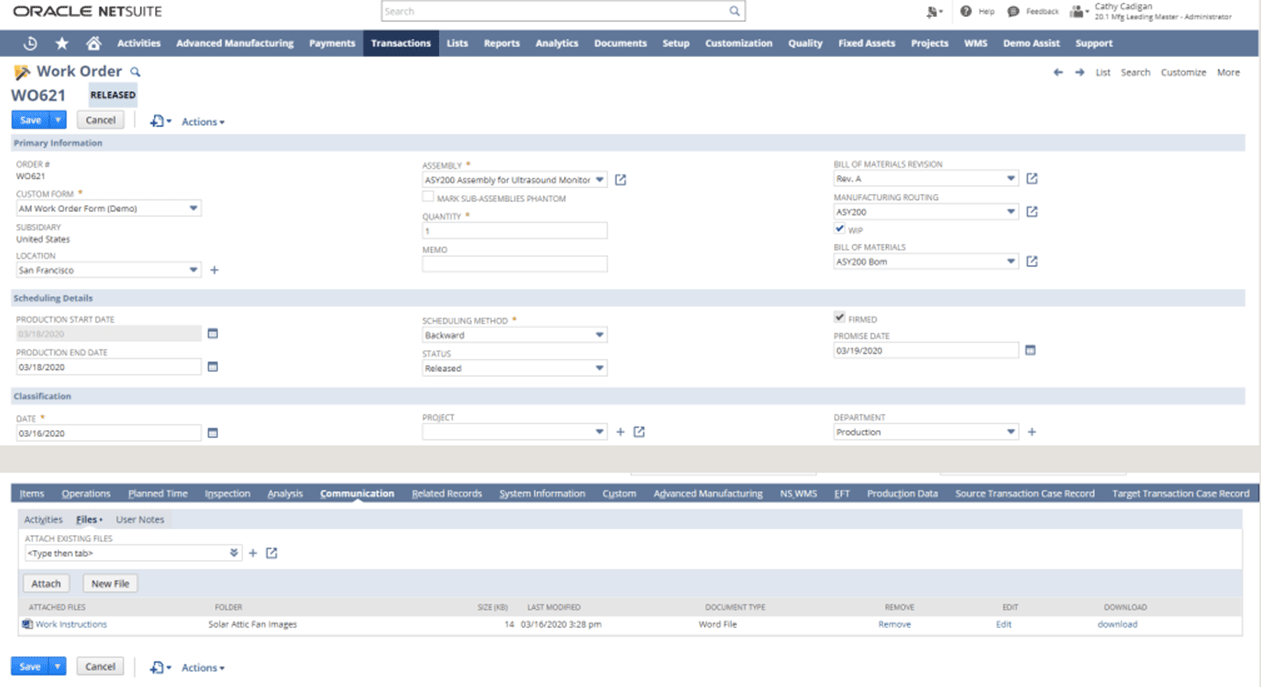Screen dimensions: 1261x687
Task: Open the Transactions menu
Action: click(400, 43)
